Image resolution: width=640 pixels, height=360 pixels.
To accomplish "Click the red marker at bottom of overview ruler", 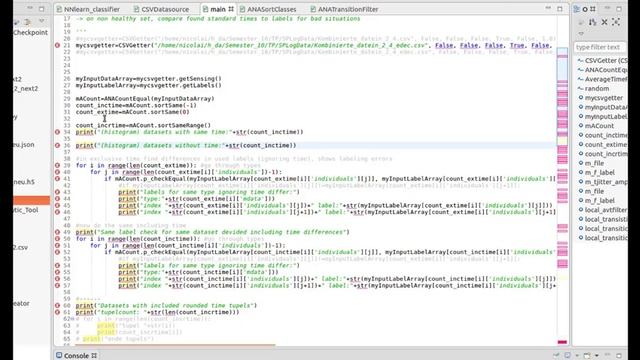I will point(562,342).
